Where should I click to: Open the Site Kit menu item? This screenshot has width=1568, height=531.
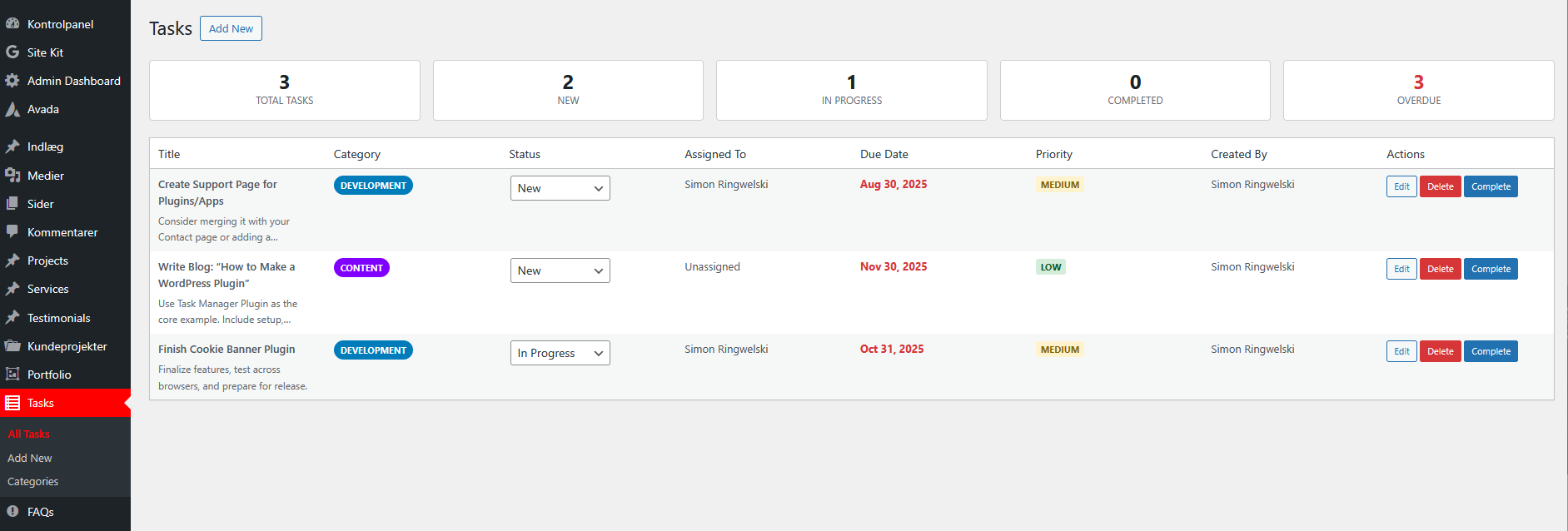[65, 52]
